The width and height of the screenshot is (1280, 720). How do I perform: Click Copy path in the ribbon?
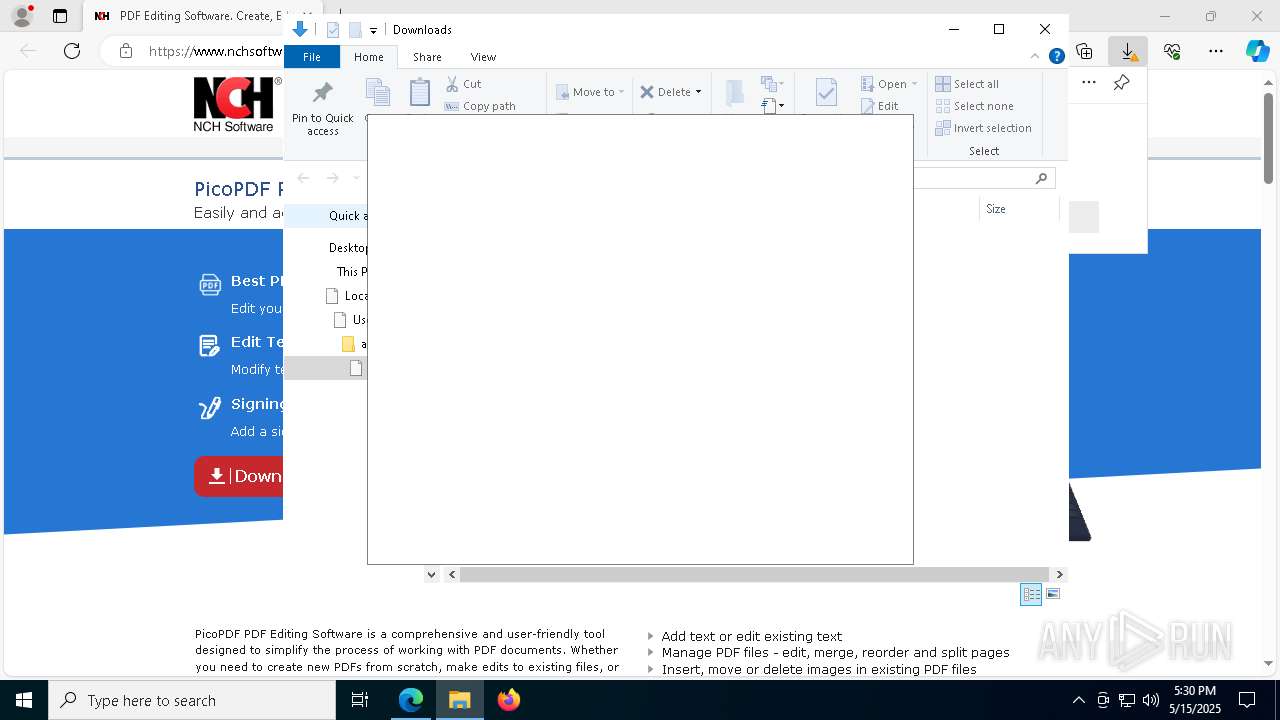[x=480, y=106]
